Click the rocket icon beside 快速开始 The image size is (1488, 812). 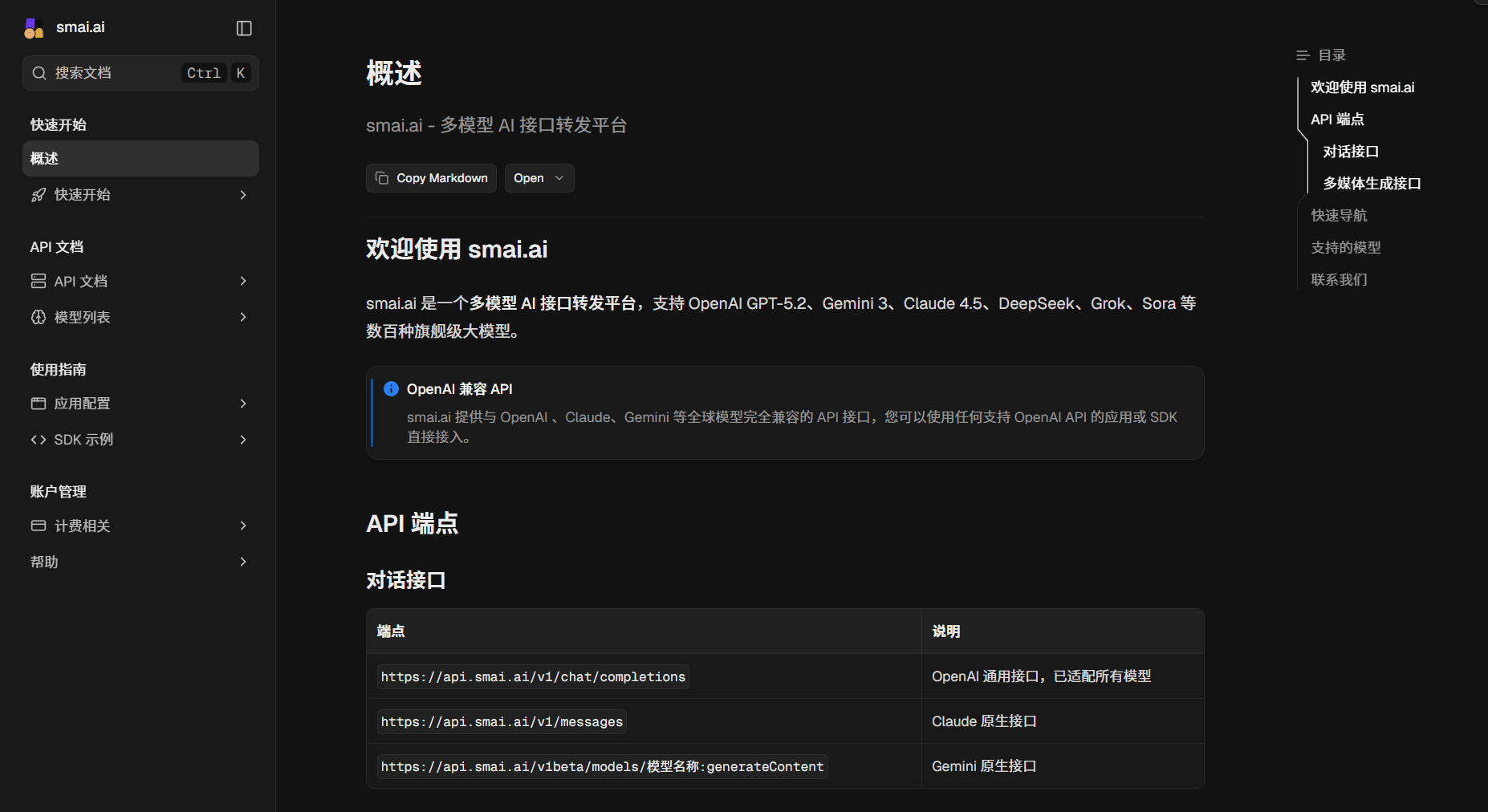pos(39,195)
